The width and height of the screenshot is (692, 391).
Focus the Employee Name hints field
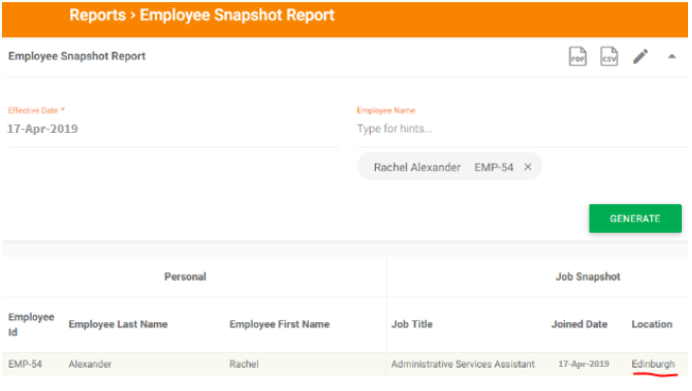tap(522, 129)
